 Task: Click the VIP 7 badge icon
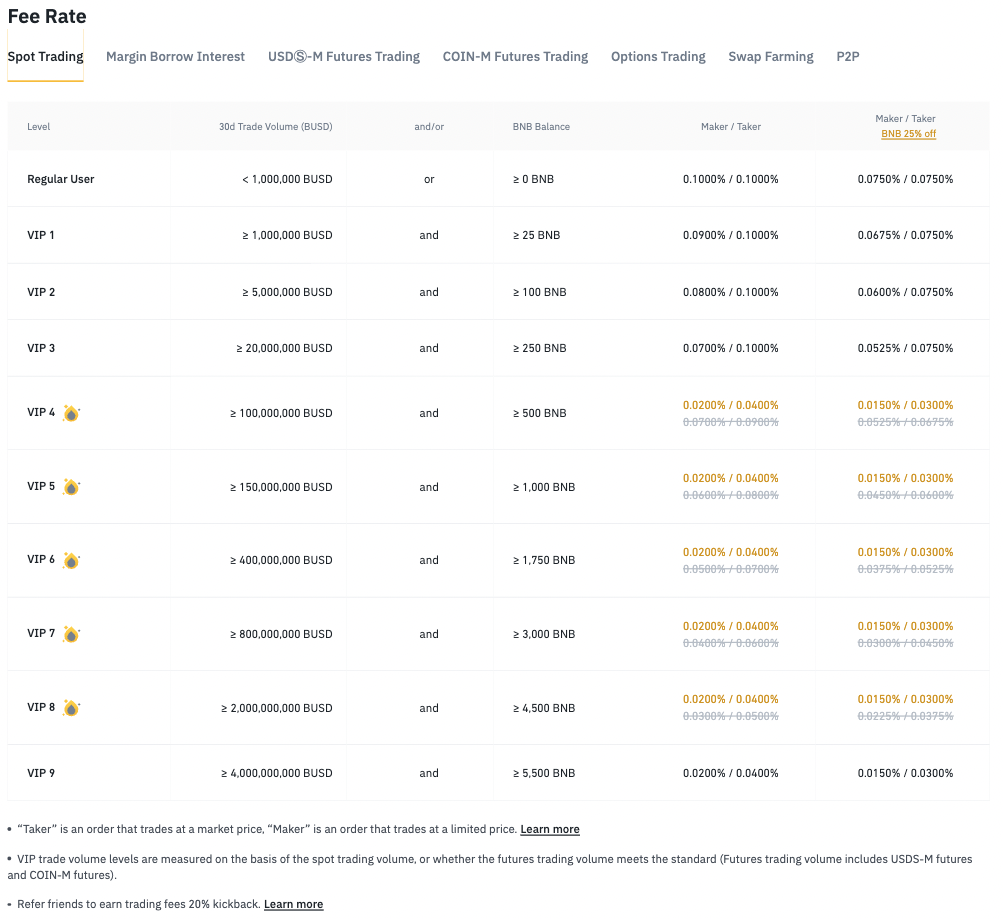(71, 634)
